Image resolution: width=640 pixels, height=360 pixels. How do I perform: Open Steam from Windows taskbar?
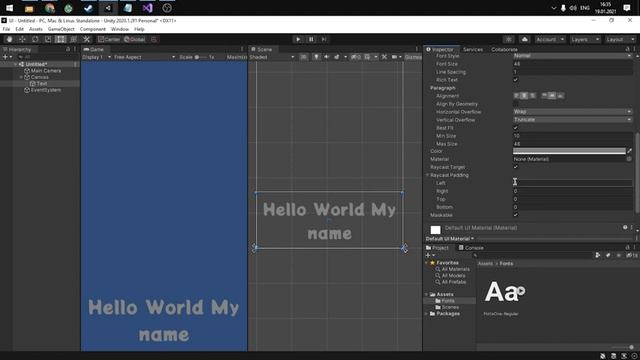(x=88, y=8)
